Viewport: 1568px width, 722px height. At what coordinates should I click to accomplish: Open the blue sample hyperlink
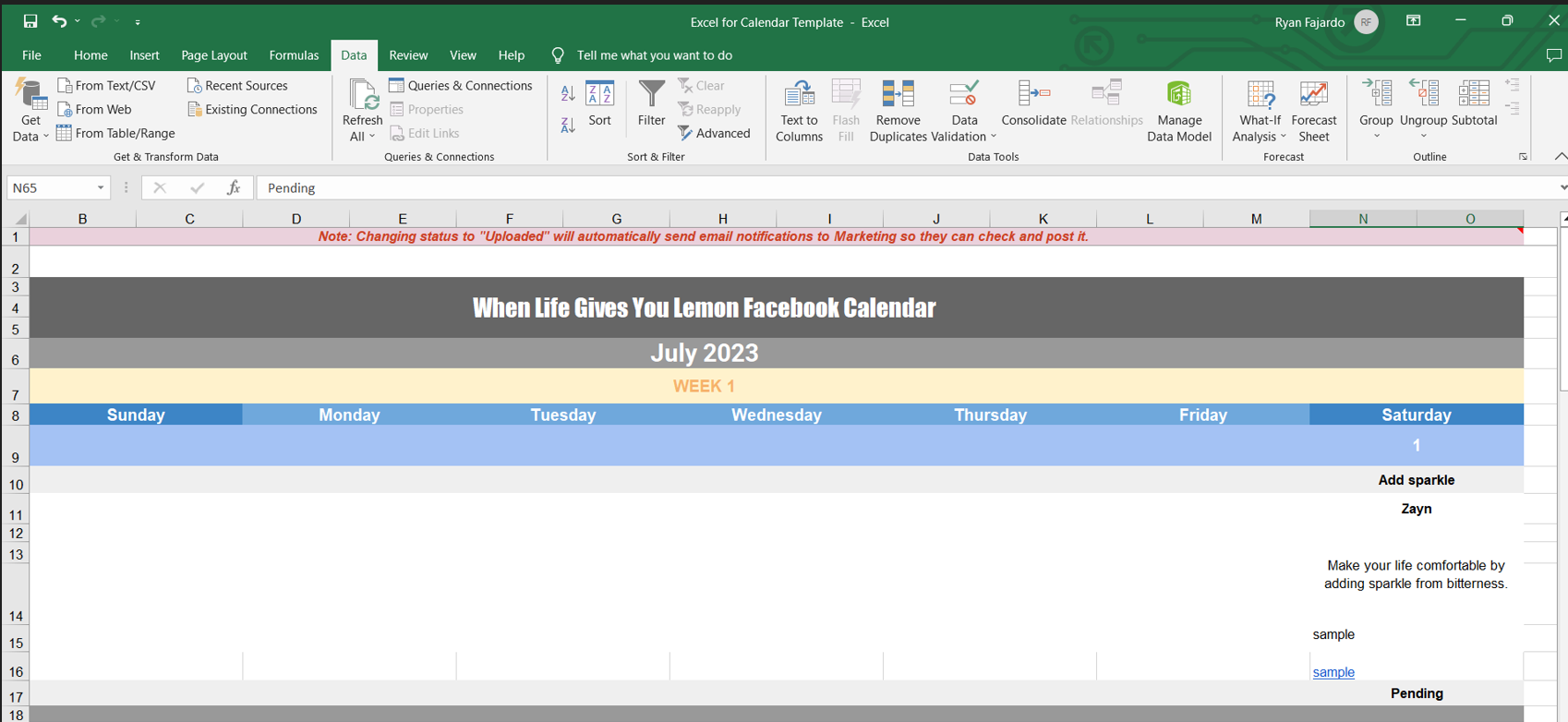click(1333, 672)
